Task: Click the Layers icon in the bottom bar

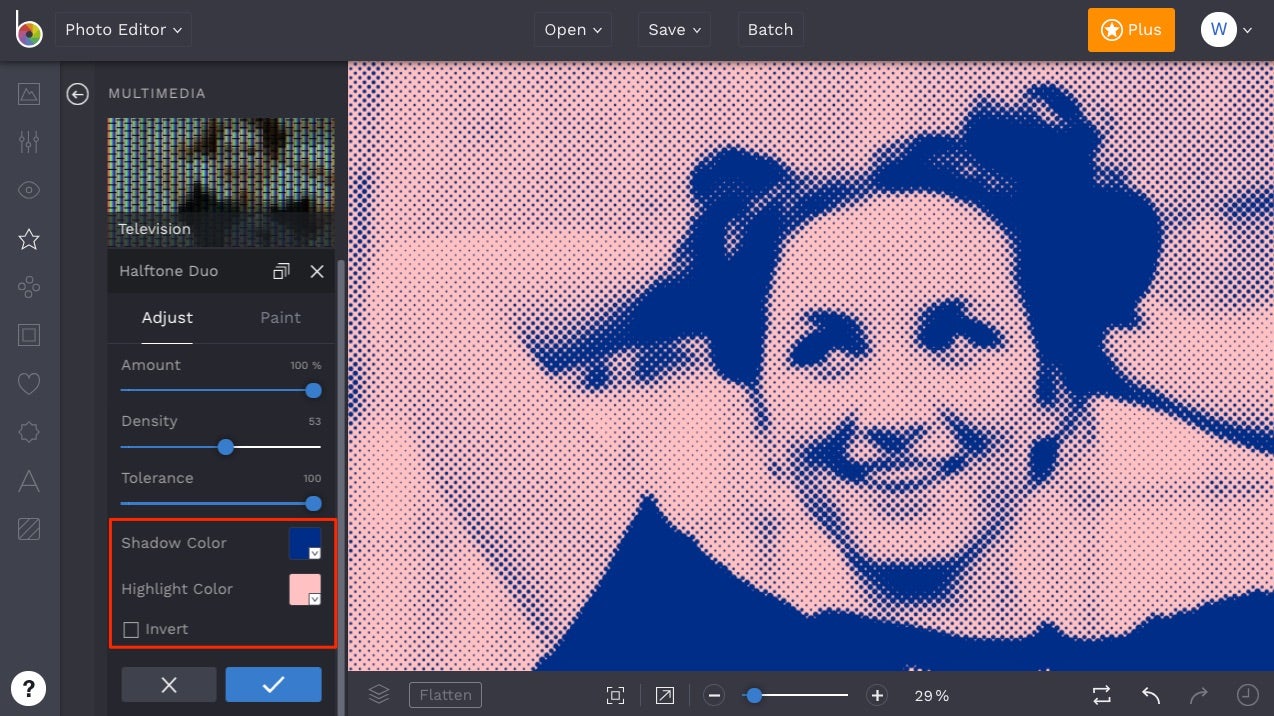Action: tap(379, 694)
